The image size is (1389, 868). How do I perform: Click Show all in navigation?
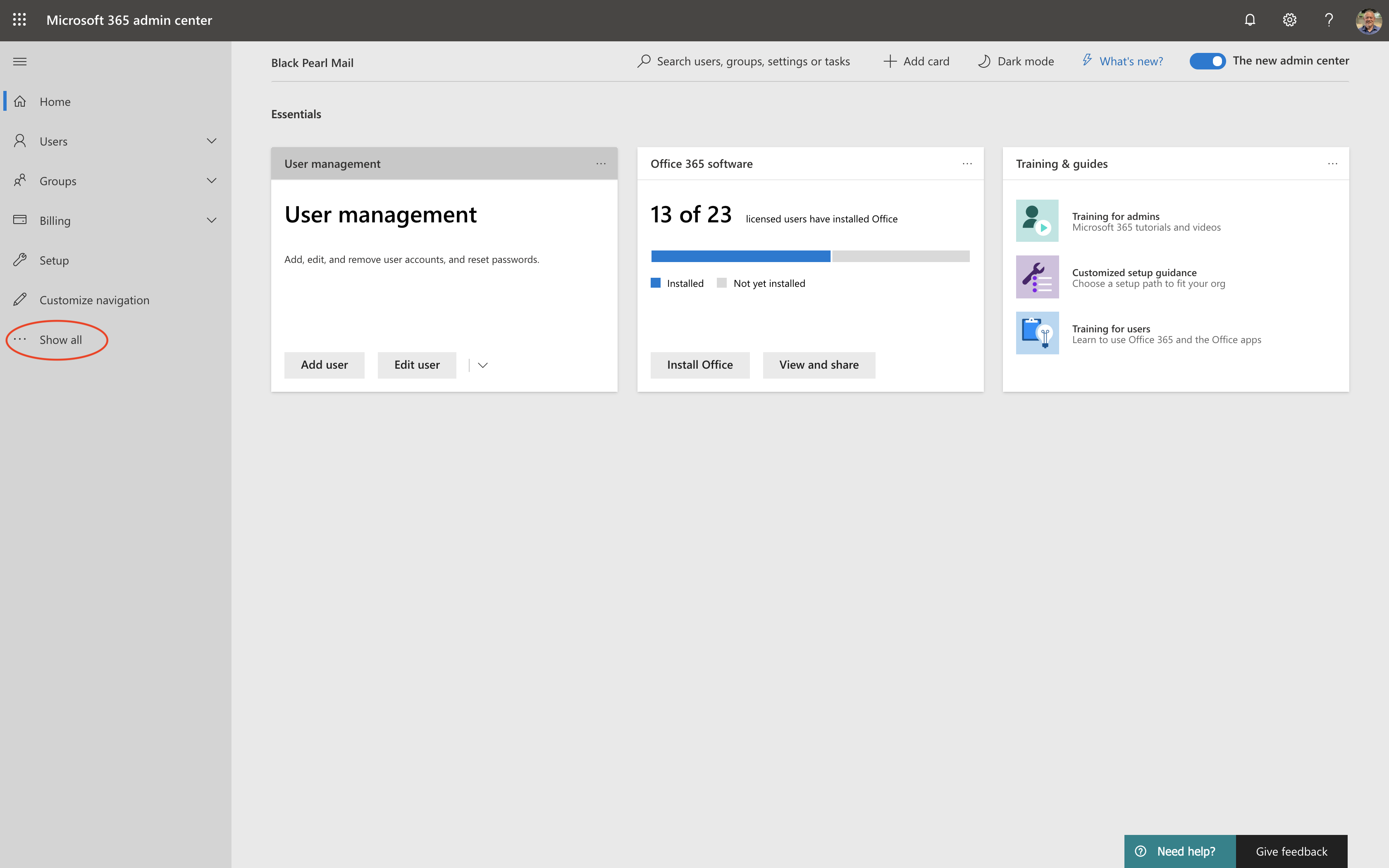pyautogui.click(x=60, y=340)
